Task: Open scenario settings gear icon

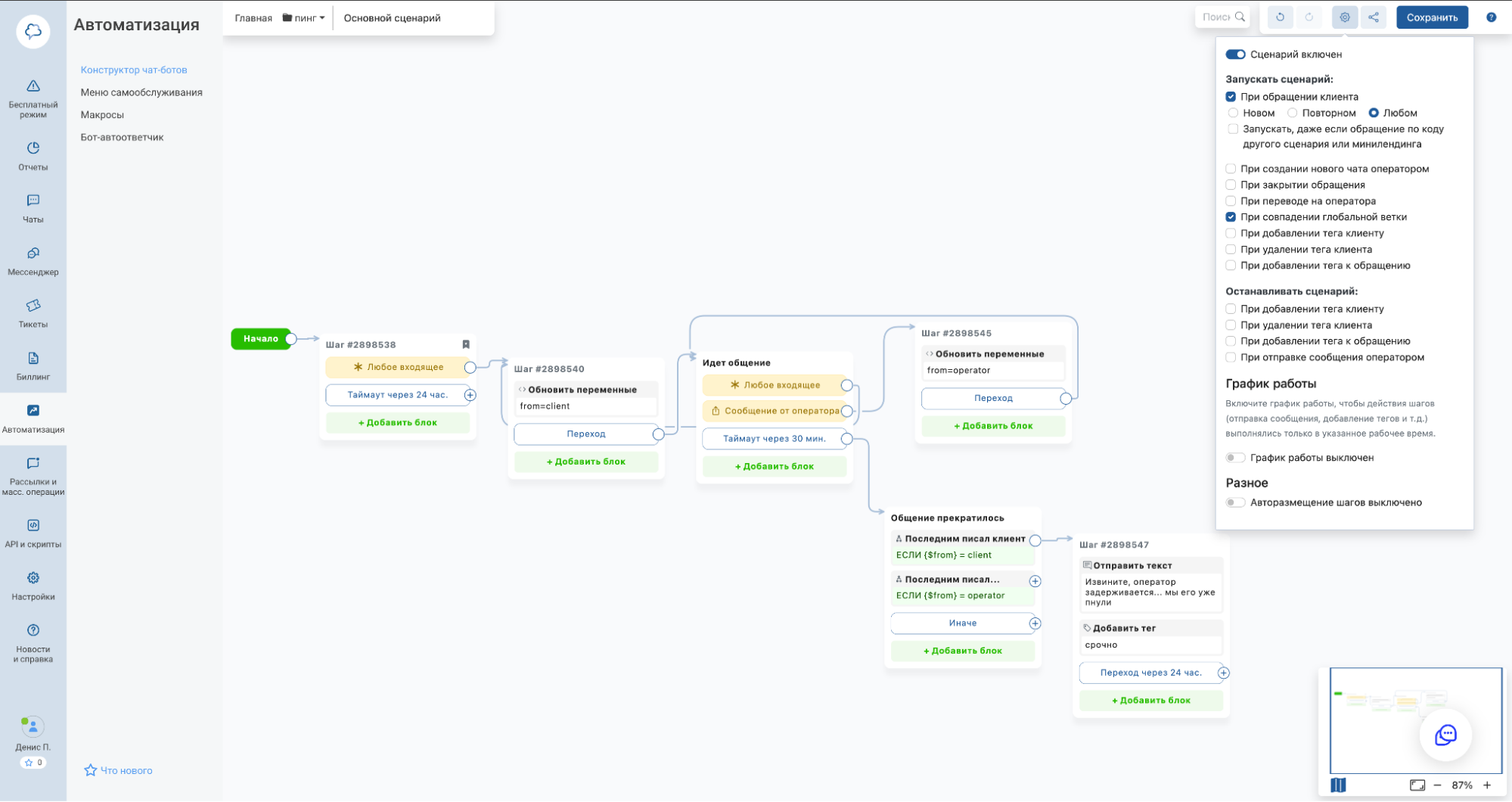Action: click(1344, 17)
